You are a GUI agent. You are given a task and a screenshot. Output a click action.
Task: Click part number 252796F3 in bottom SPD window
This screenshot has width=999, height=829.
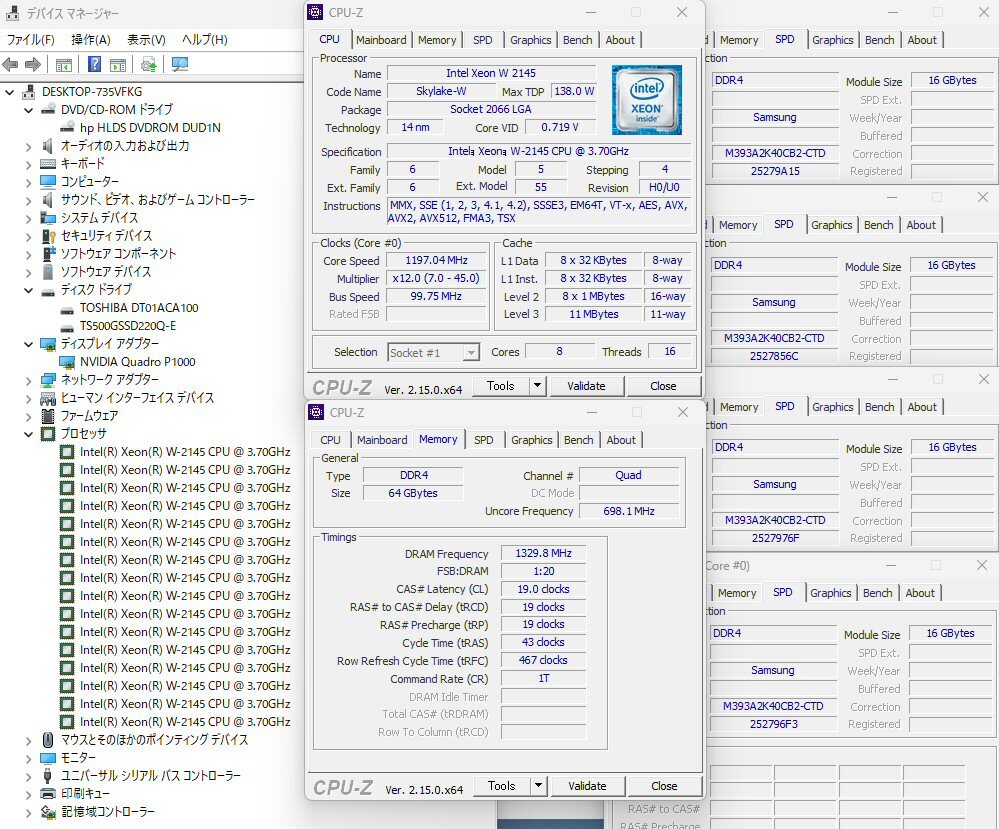tap(773, 724)
